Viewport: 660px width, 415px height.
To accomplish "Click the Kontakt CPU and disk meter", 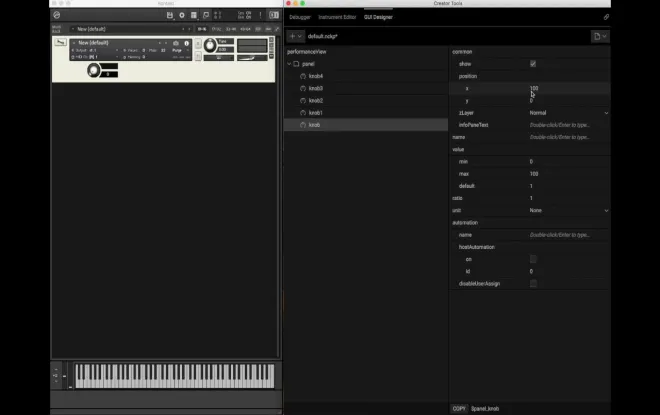I will 245,15.
